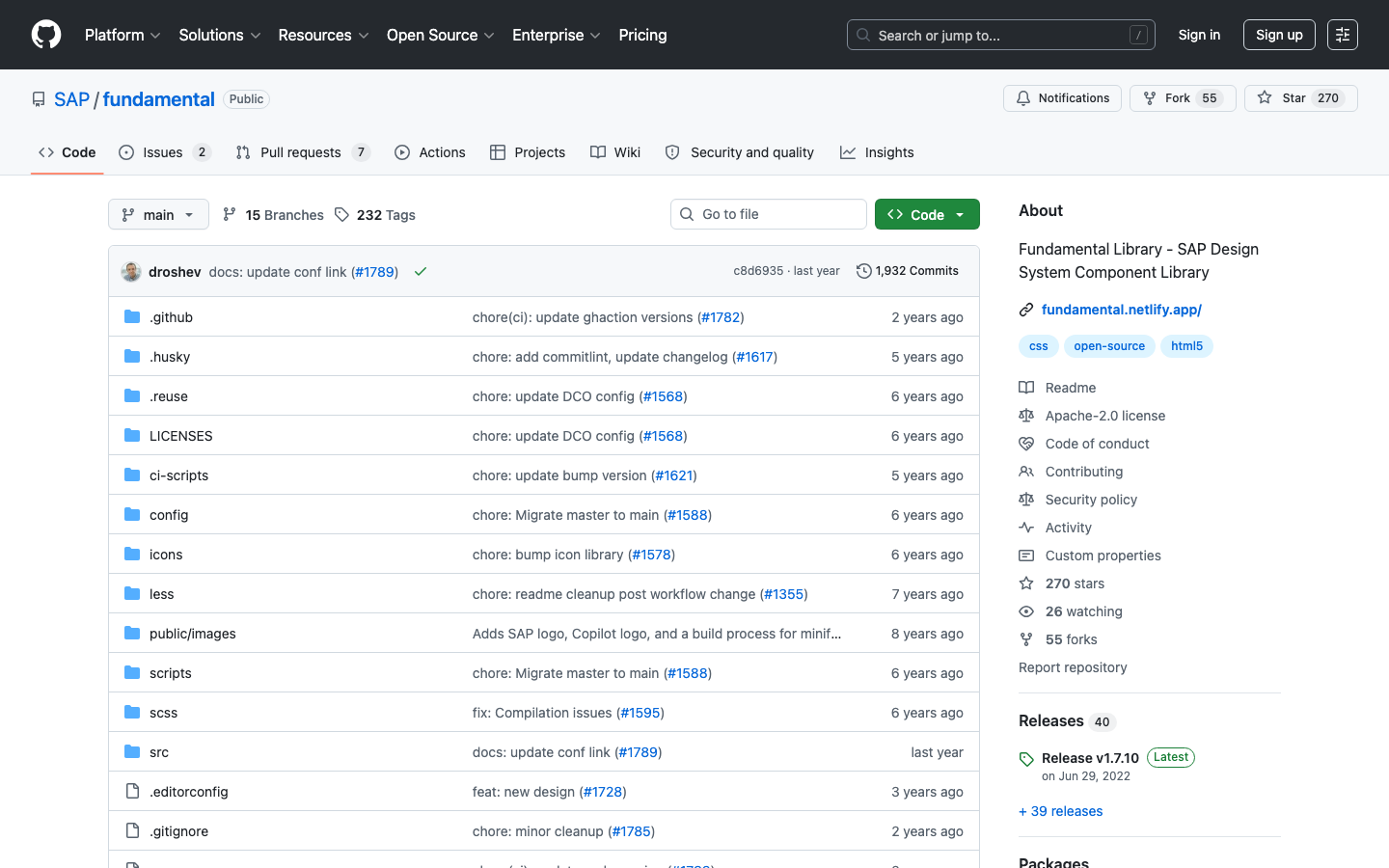Click the GitHub Octocat logo
The height and width of the screenshot is (868, 1389).
pyautogui.click(x=46, y=35)
